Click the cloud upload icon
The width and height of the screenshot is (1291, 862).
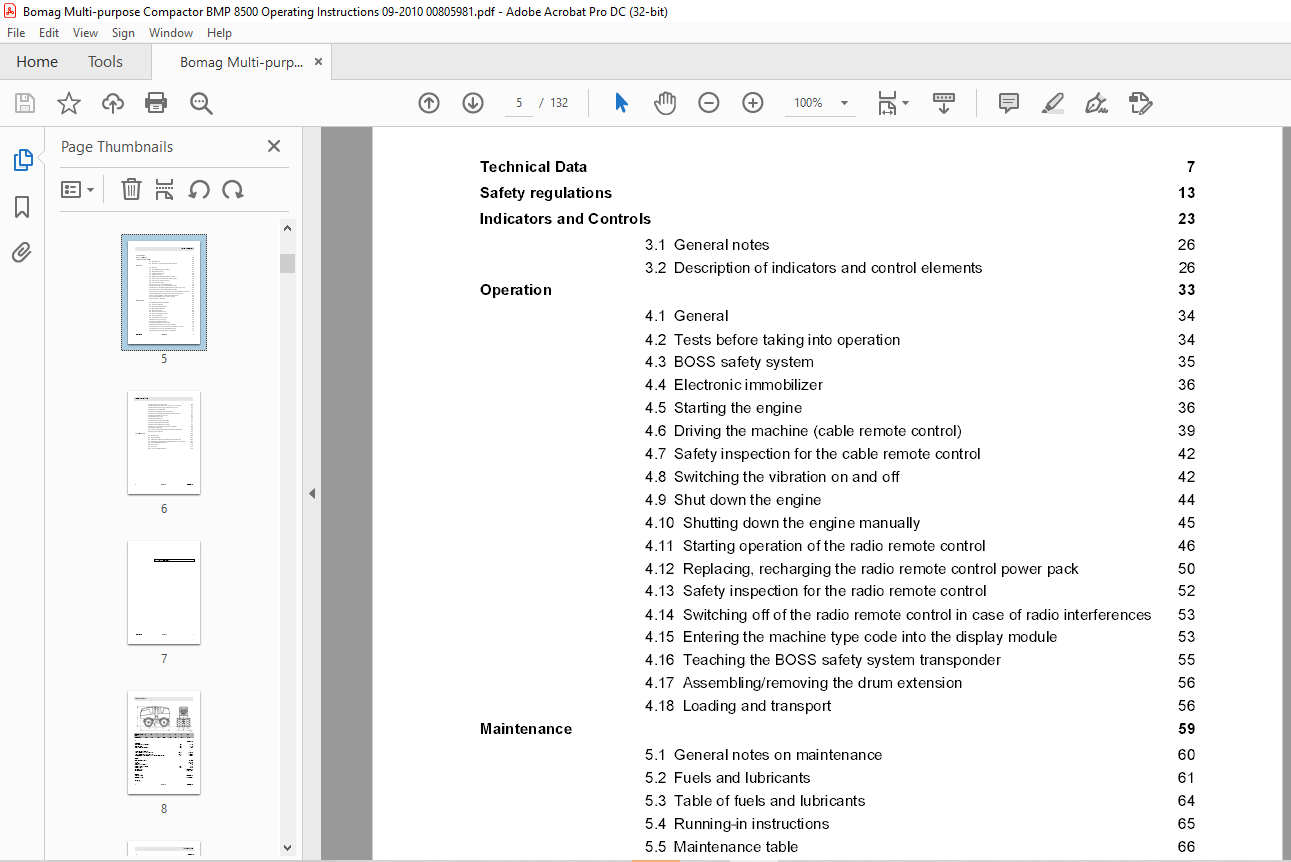click(x=113, y=103)
